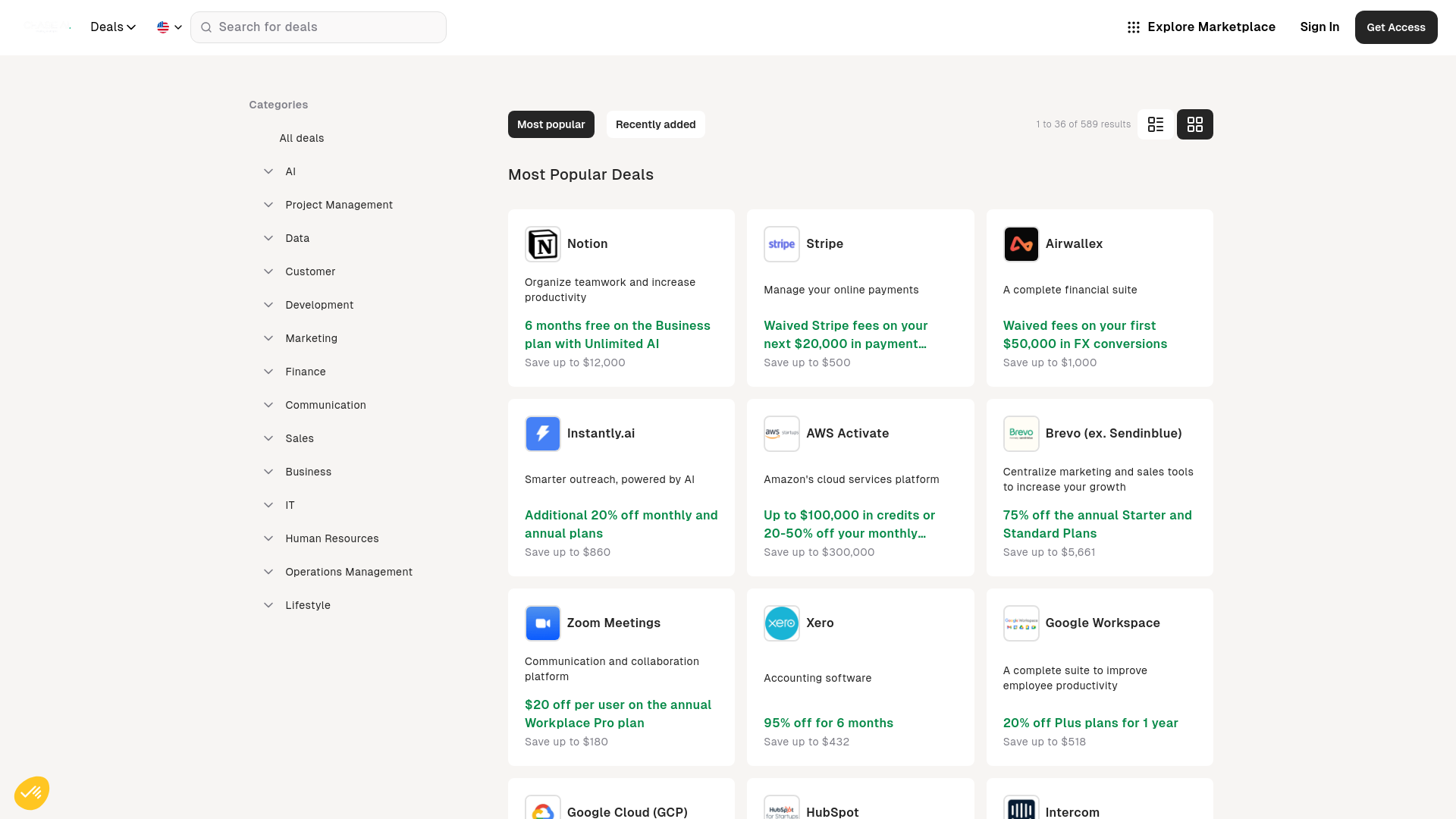Expand the Data category chevron
This screenshot has width=1456, height=819.
[268, 238]
